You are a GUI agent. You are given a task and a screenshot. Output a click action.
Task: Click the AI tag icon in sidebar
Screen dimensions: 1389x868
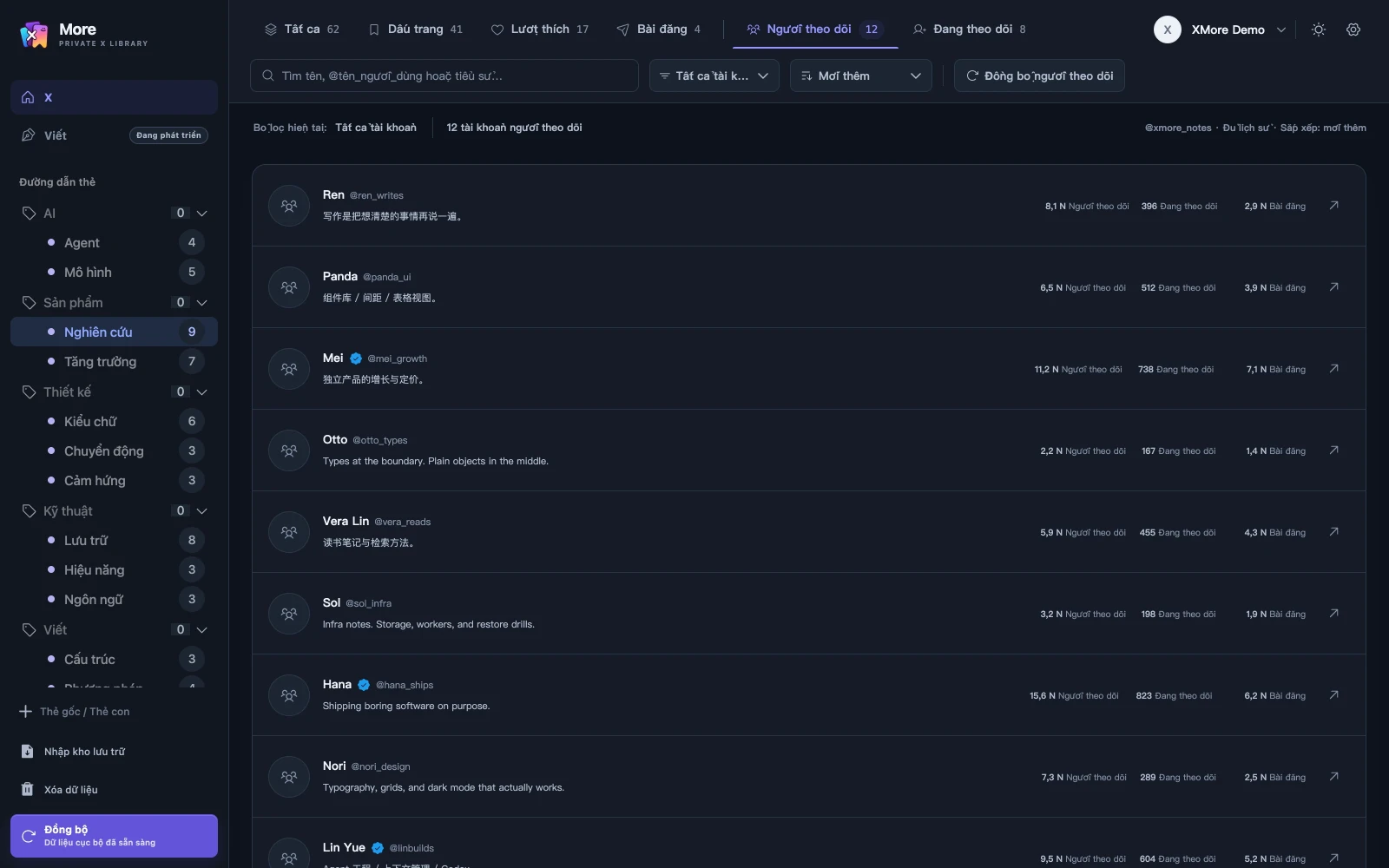click(29, 214)
